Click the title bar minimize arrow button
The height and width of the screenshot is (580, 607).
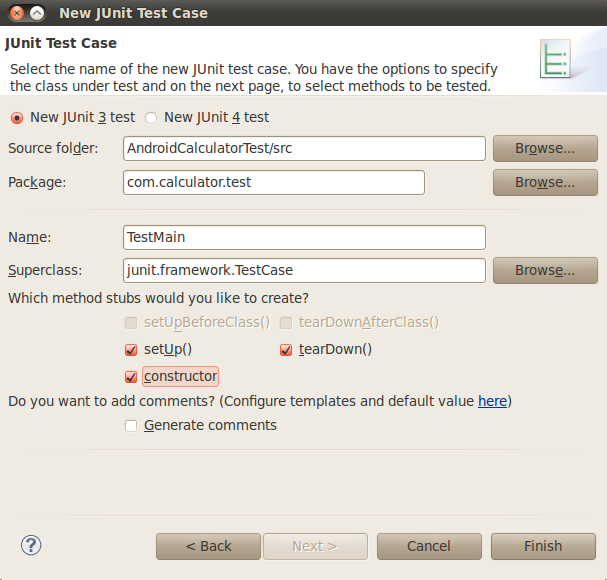[37, 13]
